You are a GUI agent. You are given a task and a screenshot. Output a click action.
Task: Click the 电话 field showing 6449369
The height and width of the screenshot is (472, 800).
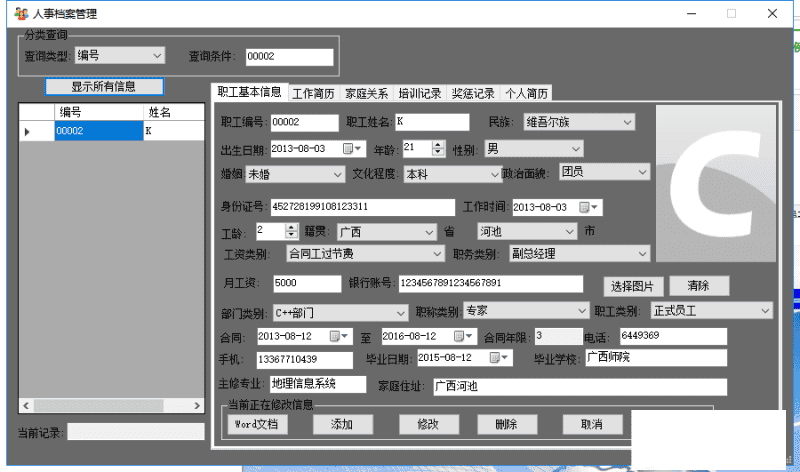(x=673, y=336)
